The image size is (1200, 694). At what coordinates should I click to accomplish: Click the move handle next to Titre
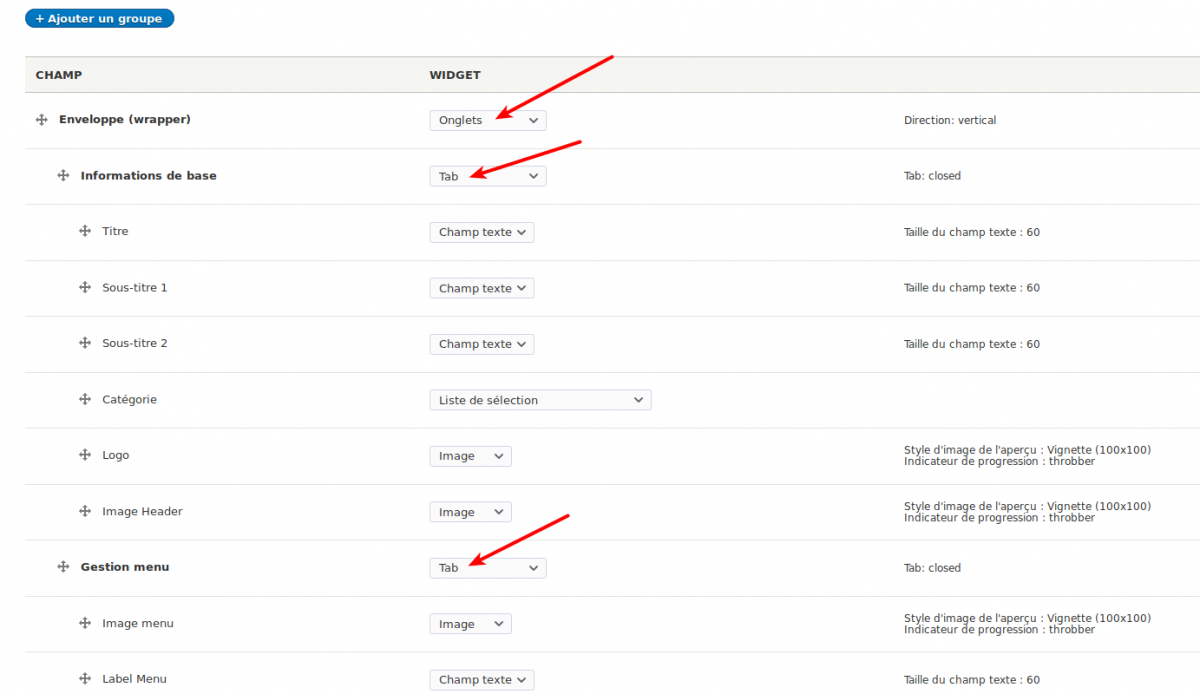click(85, 232)
